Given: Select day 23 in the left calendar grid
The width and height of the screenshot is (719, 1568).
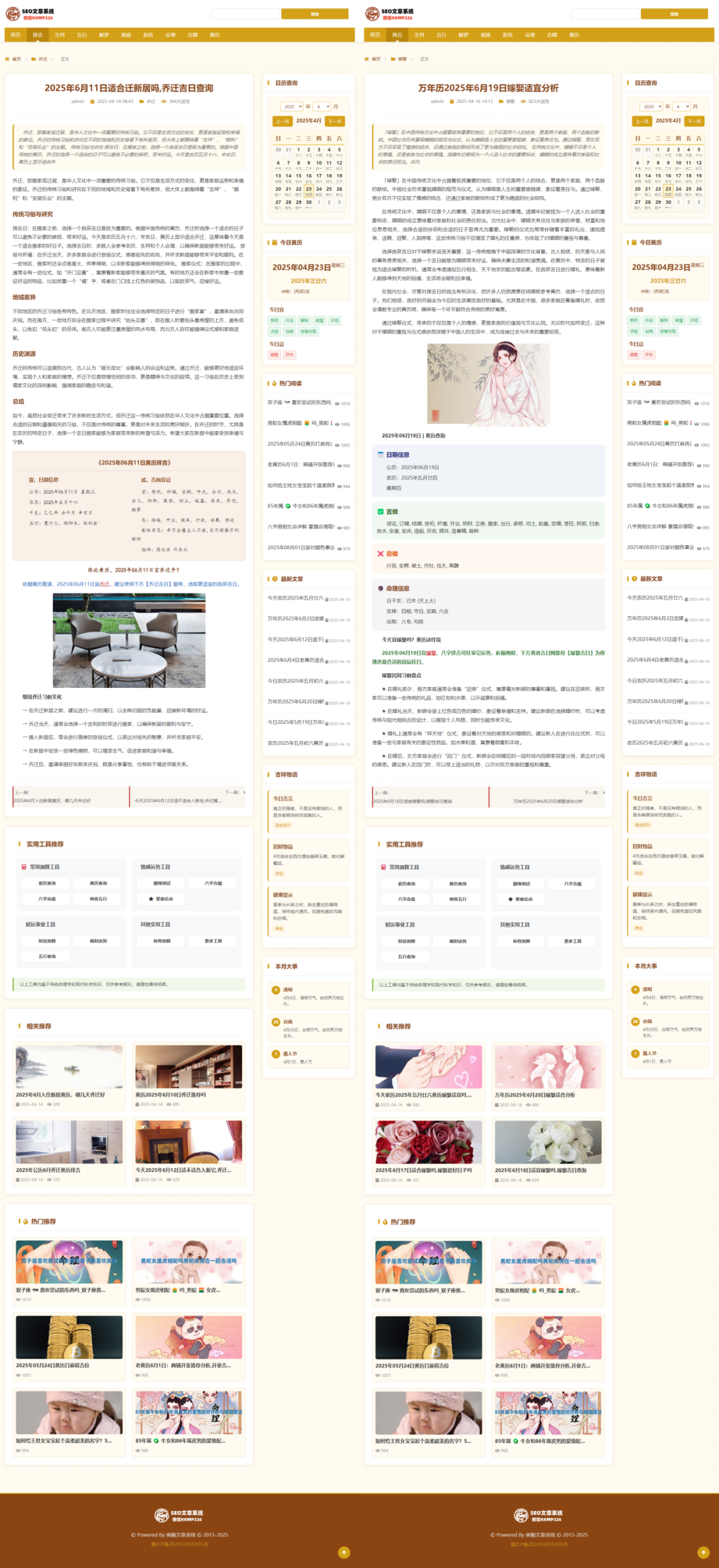Looking at the screenshot, I should [x=309, y=189].
